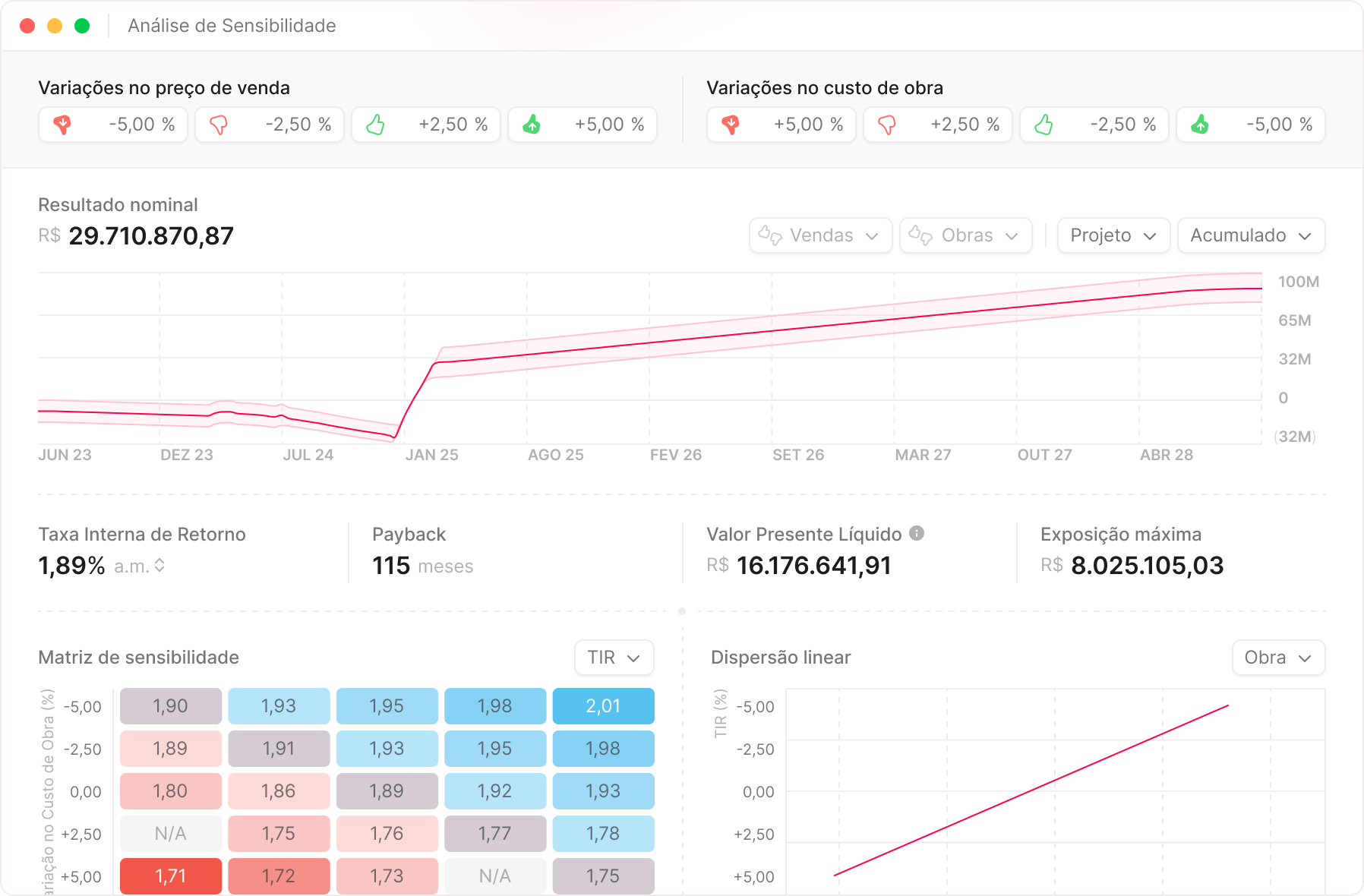The width and height of the screenshot is (1364, 896).
Task: Click the Variações no custo de obra heading
Action: pyautogui.click(x=825, y=88)
